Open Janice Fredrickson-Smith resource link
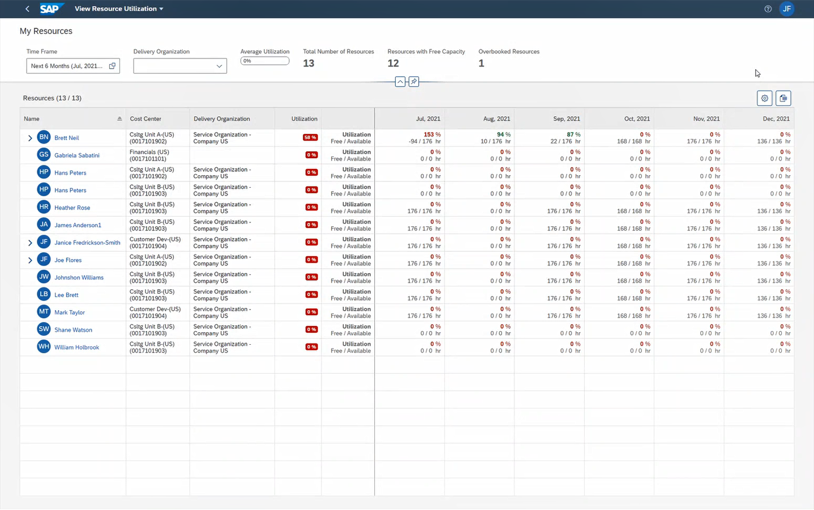This screenshot has width=814, height=510. [87, 243]
